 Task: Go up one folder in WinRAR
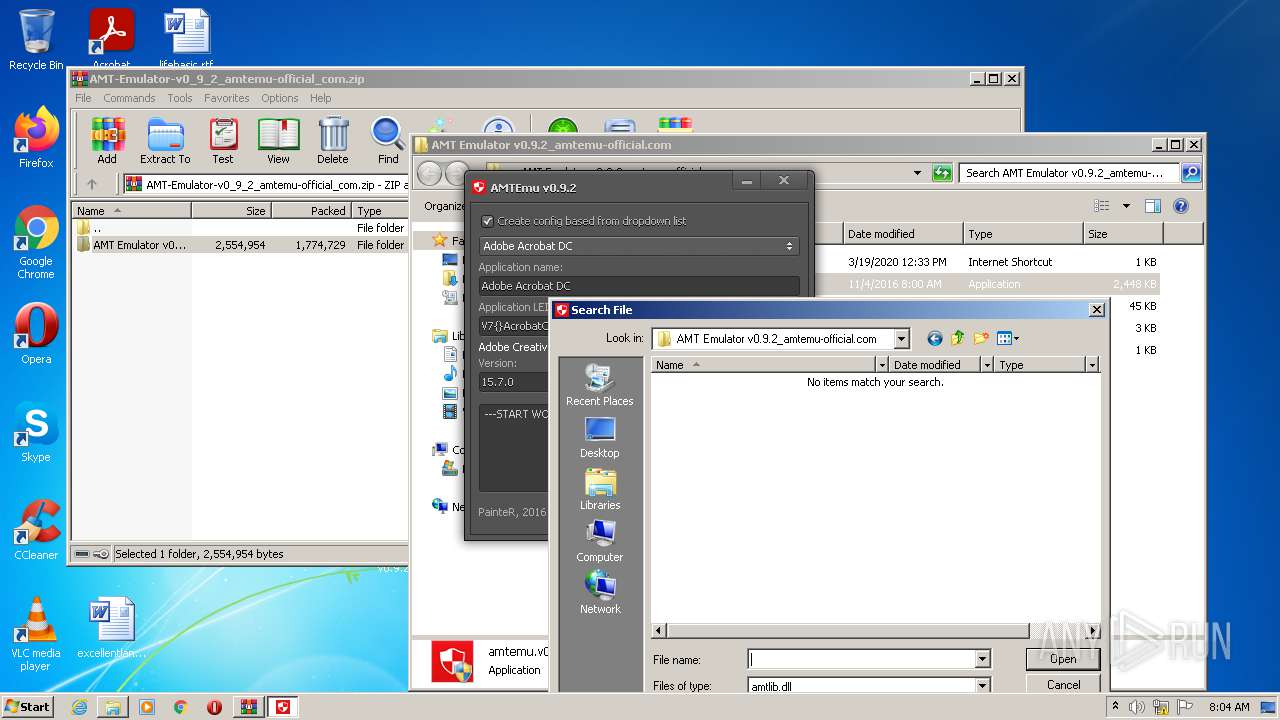(x=92, y=184)
